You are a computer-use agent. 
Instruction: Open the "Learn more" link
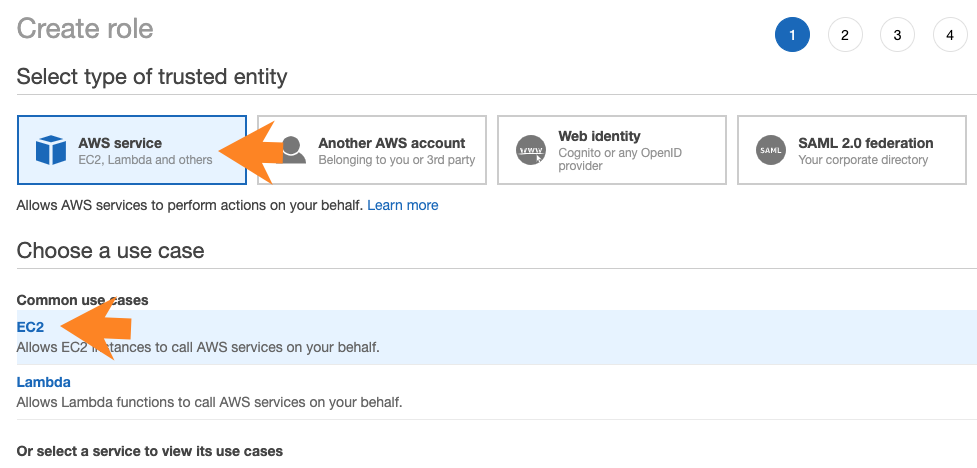403,205
